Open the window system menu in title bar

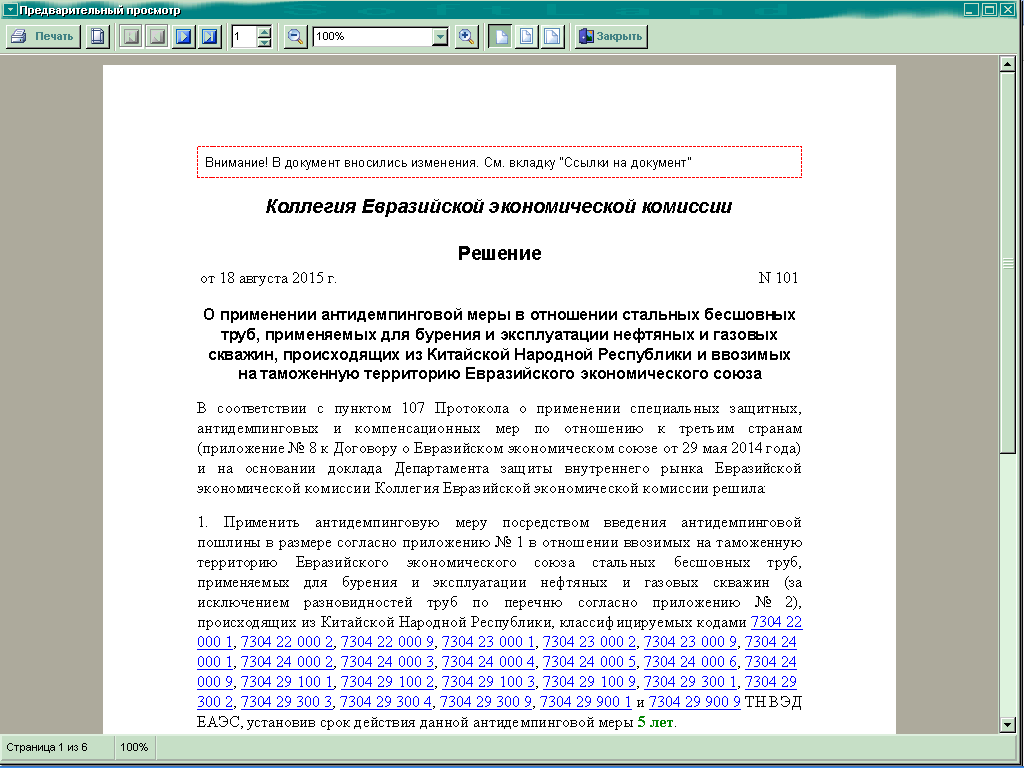tap(9, 10)
